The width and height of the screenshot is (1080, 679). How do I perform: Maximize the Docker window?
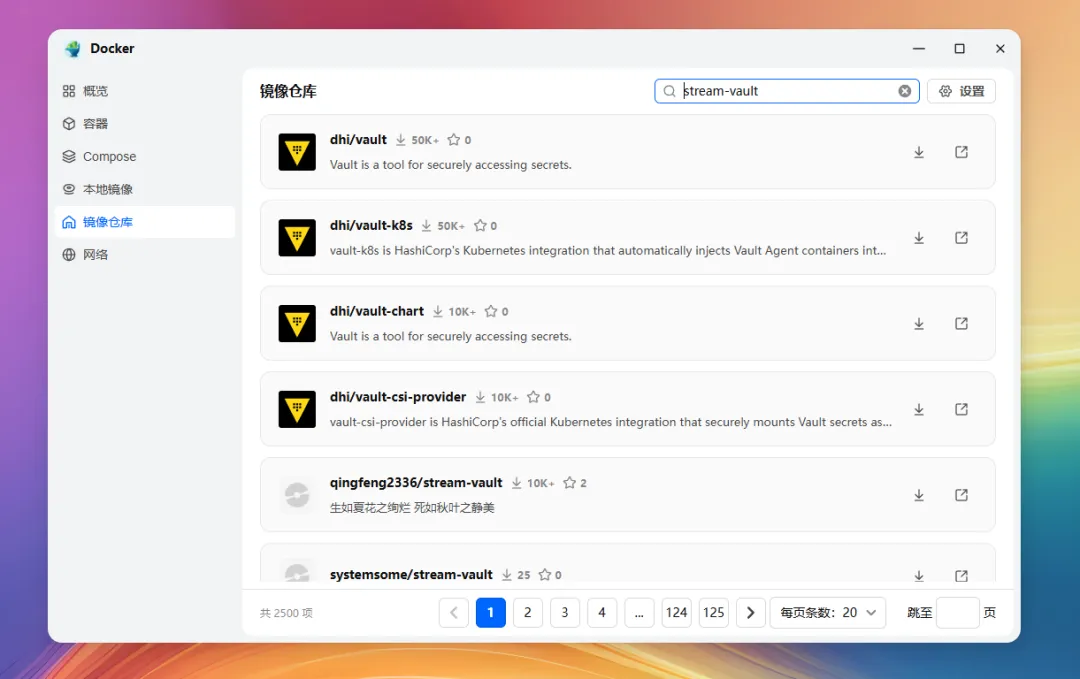(959, 49)
